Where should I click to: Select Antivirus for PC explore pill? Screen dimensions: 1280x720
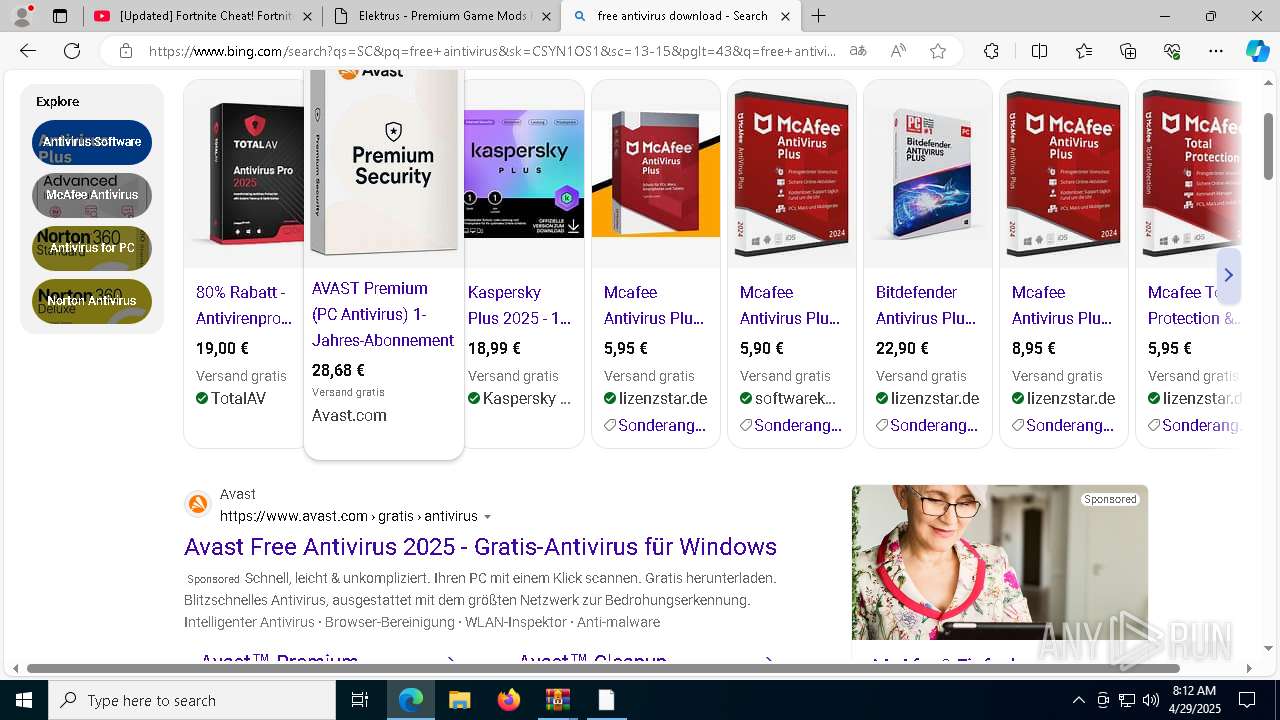coord(92,248)
